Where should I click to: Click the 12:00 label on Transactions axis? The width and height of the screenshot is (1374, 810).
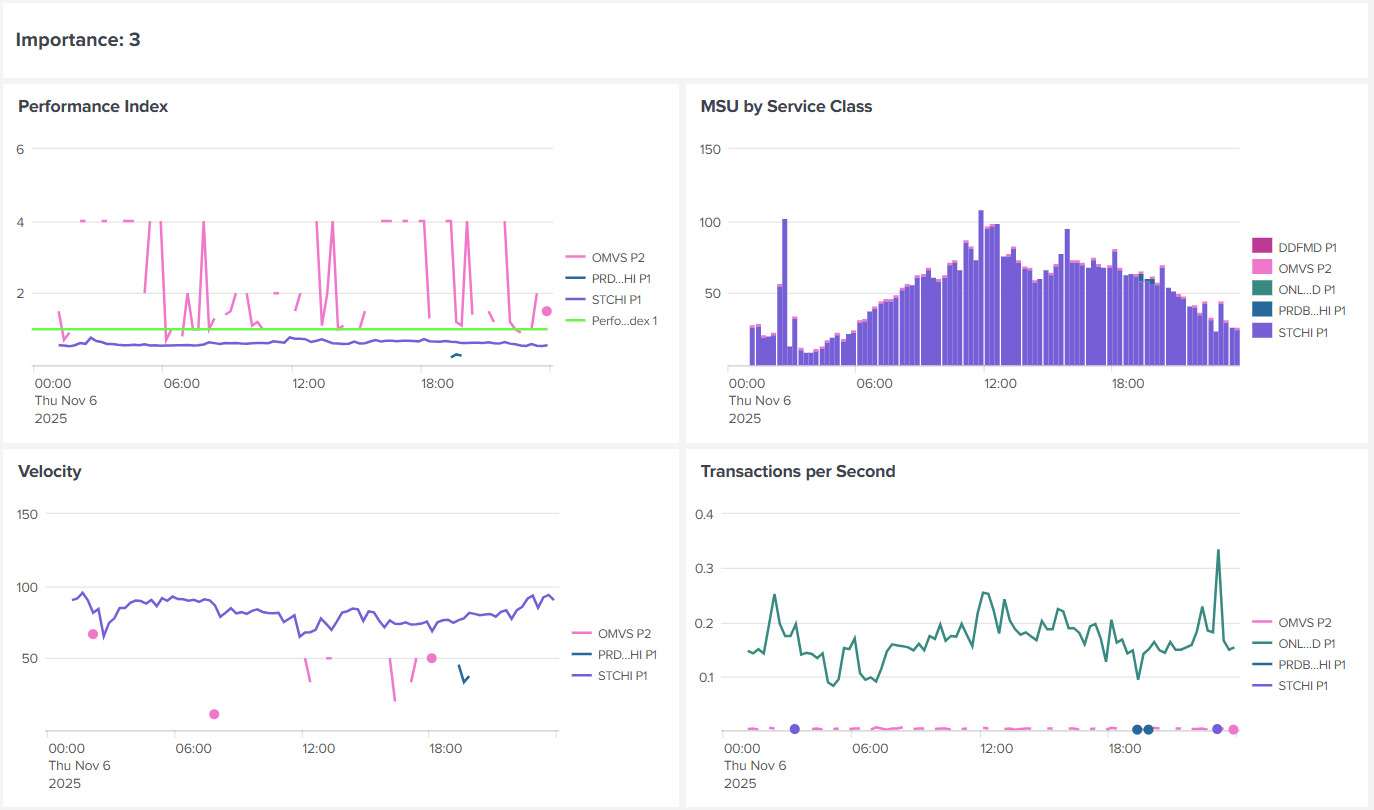tap(997, 748)
